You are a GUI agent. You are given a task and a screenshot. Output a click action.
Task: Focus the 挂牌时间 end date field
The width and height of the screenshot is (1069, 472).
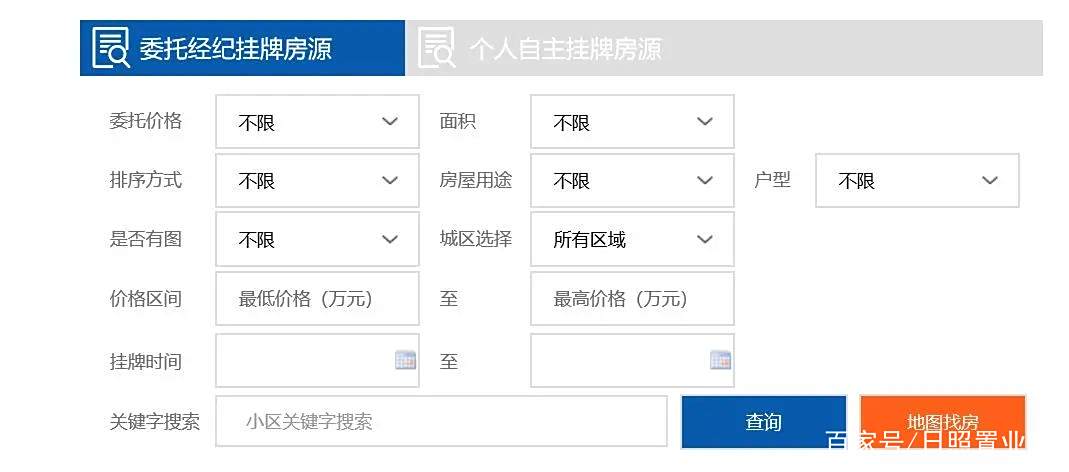coord(632,361)
